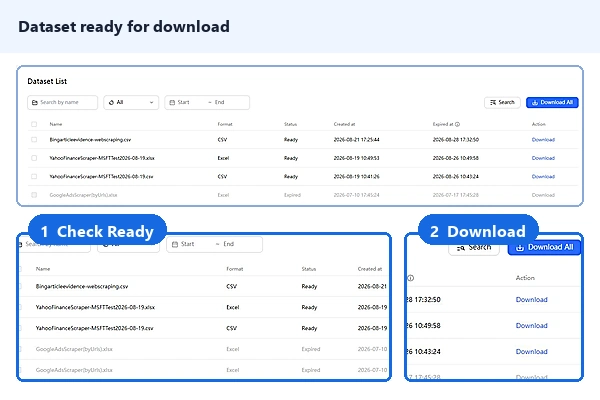Viewport: 600px width, 400px height.
Task: Click the Dataset ready for download page title
Action: click(x=124, y=27)
